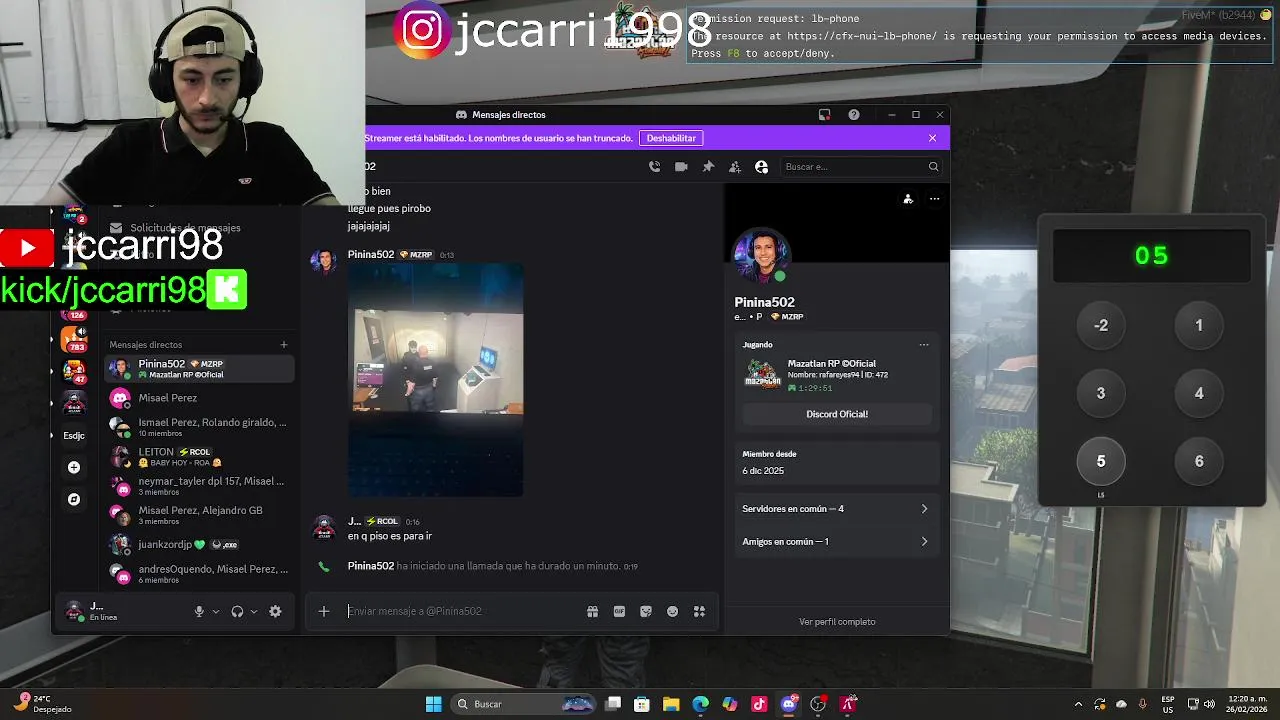
Task: Click Deshabilitar streamer mode button
Action: tap(671, 138)
